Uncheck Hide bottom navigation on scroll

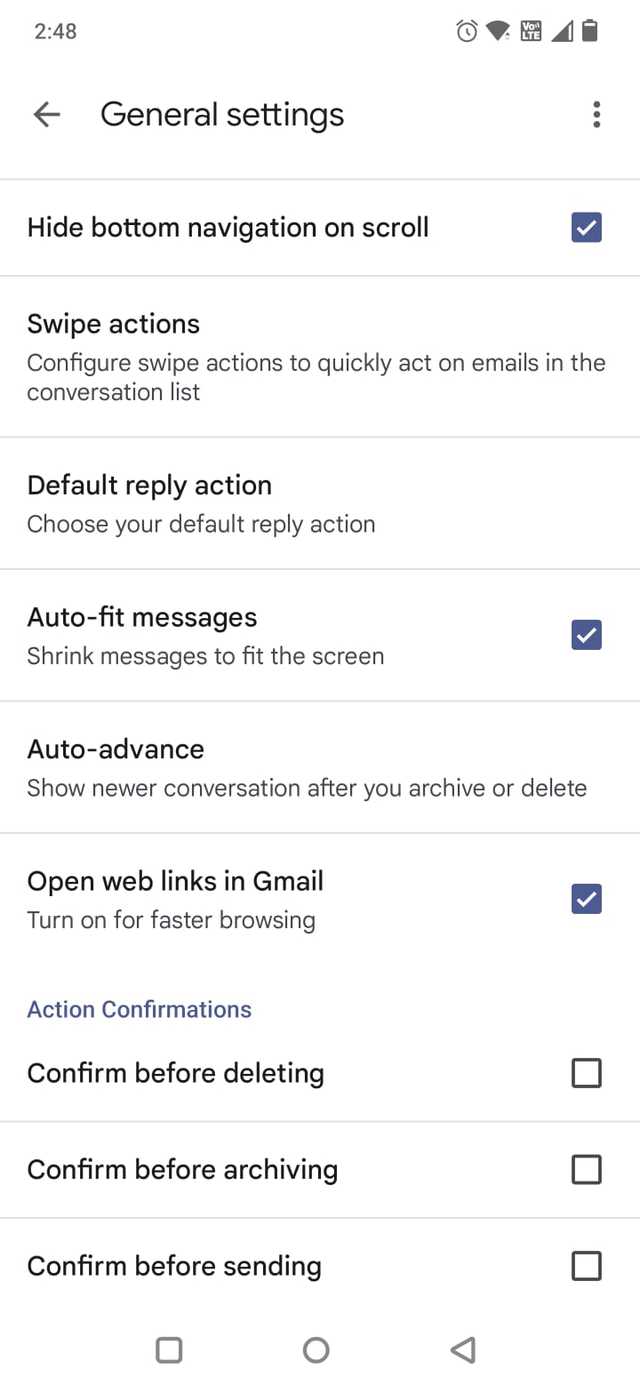click(x=586, y=228)
